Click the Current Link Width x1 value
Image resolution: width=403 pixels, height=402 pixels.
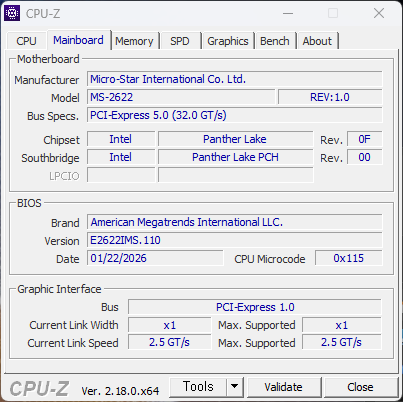[170, 325]
